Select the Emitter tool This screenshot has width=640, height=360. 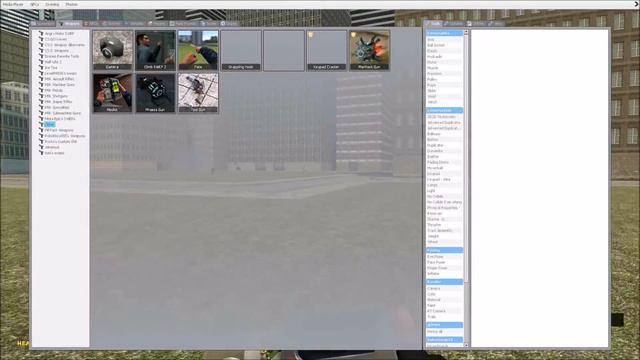[x=444, y=157]
